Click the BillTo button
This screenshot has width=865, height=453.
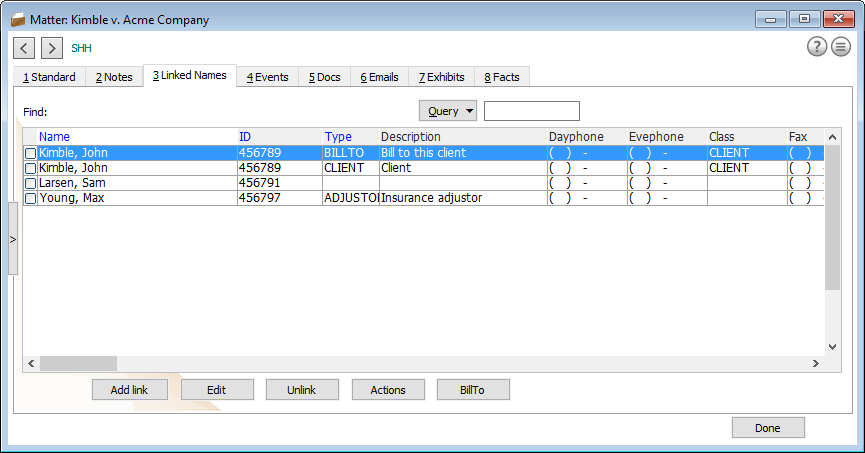point(473,390)
